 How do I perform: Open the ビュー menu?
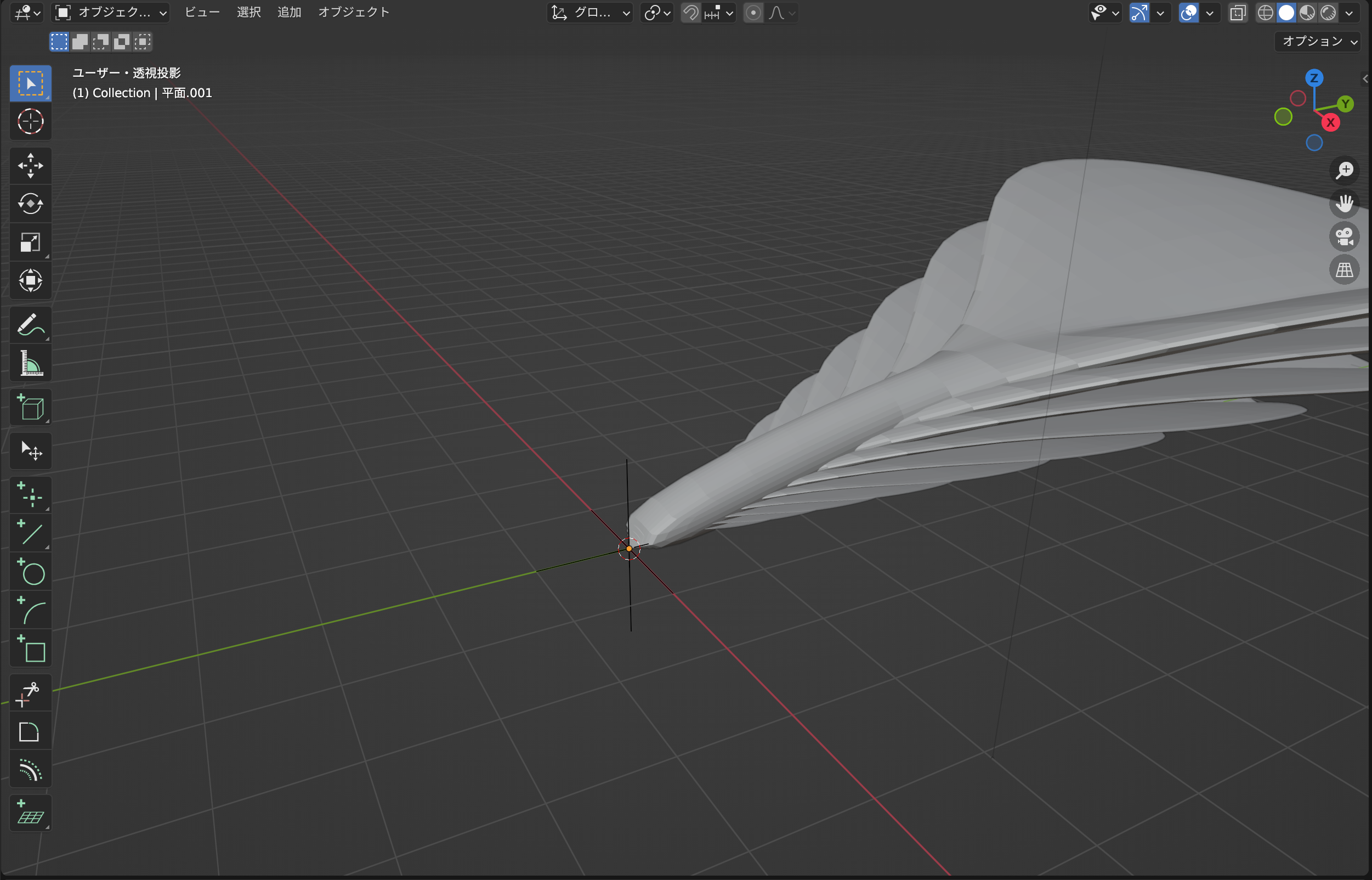(202, 12)
